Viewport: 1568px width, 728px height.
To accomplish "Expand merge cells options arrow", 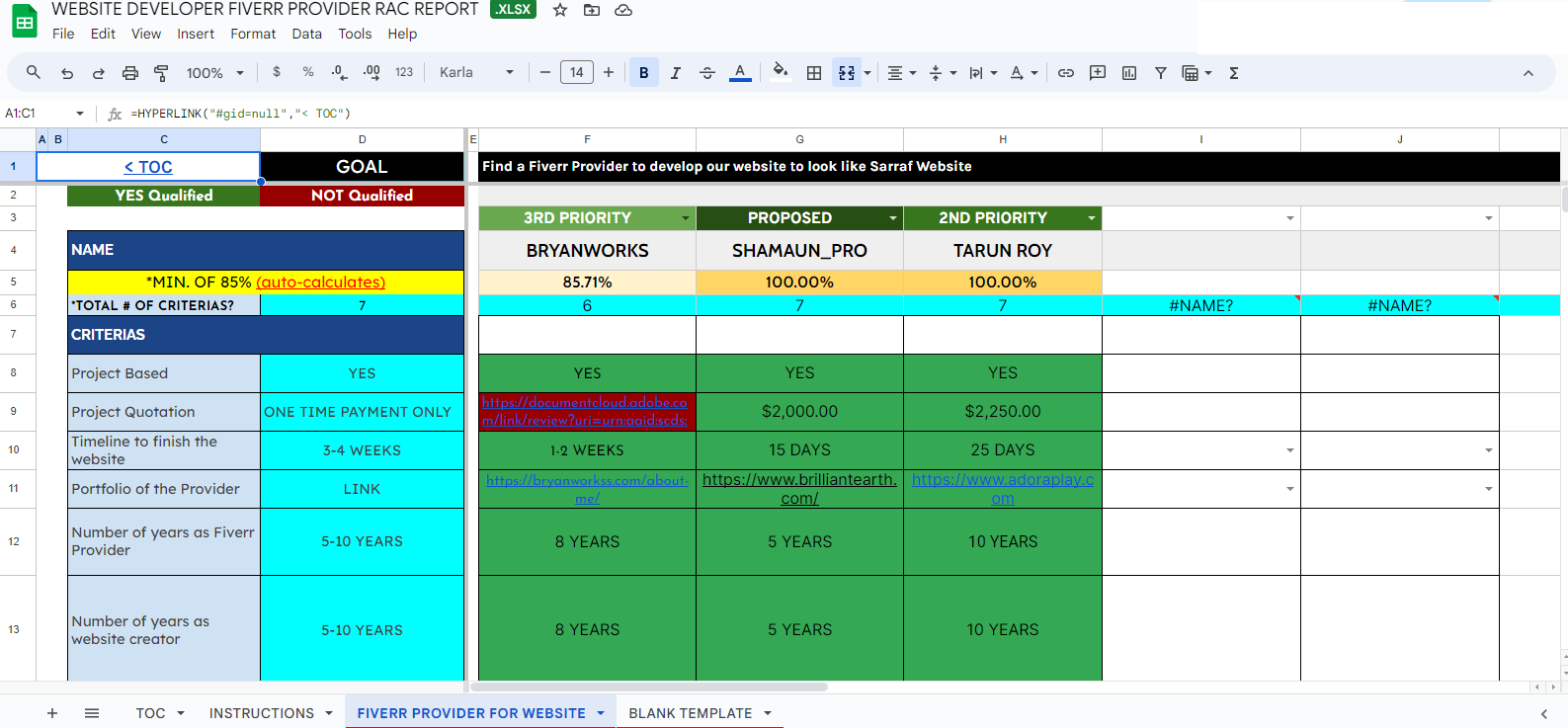I will point(867,73).
